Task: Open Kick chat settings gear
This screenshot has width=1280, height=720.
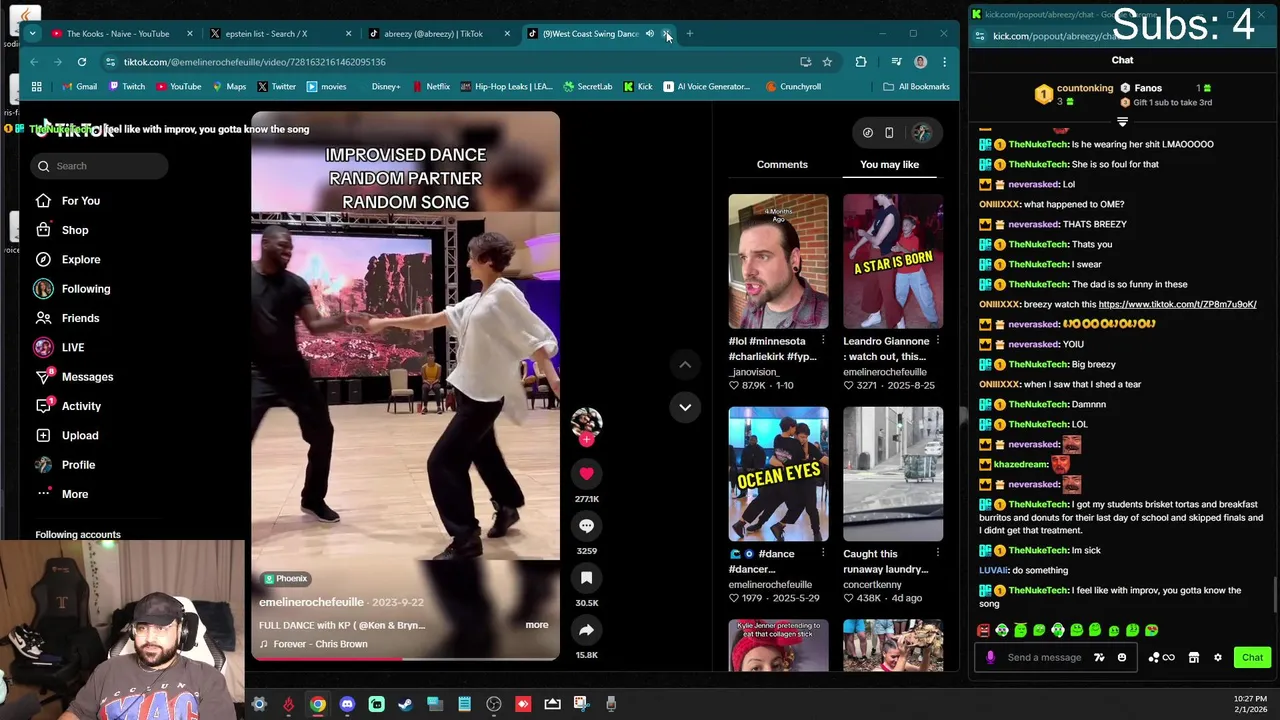Action: [1217, 658]
